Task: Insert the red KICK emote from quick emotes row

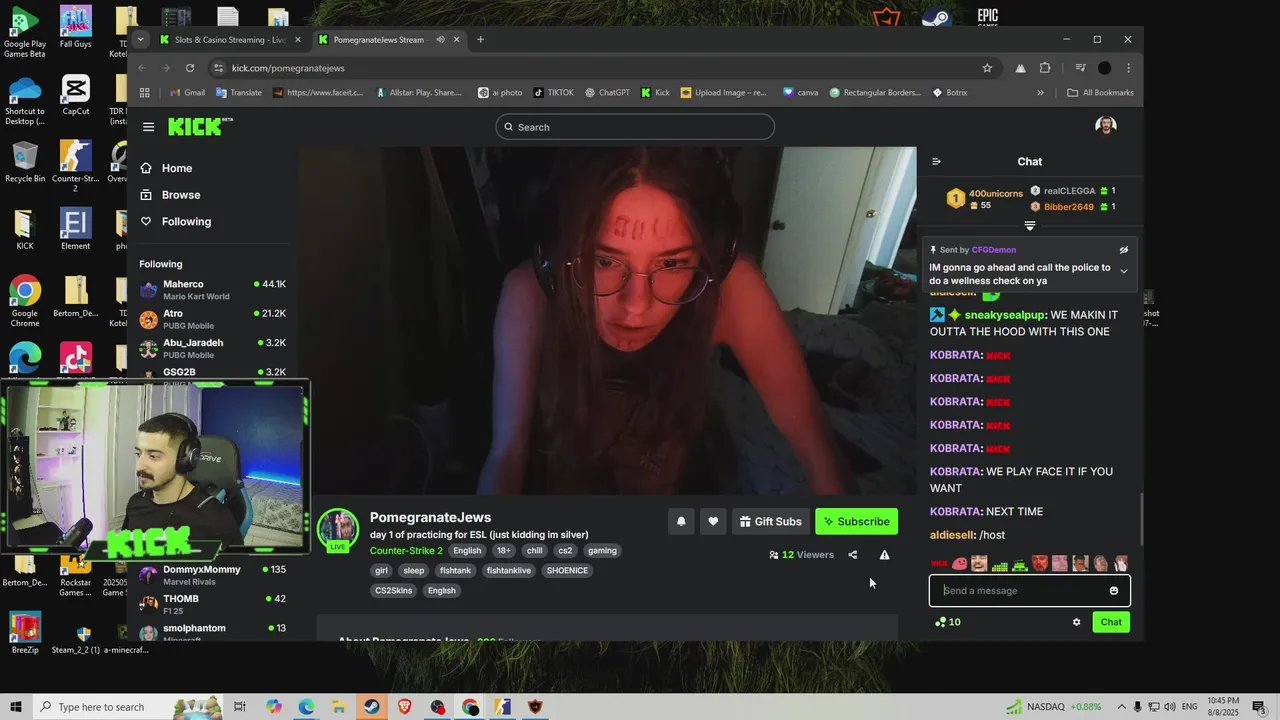Action: point(939,564)
